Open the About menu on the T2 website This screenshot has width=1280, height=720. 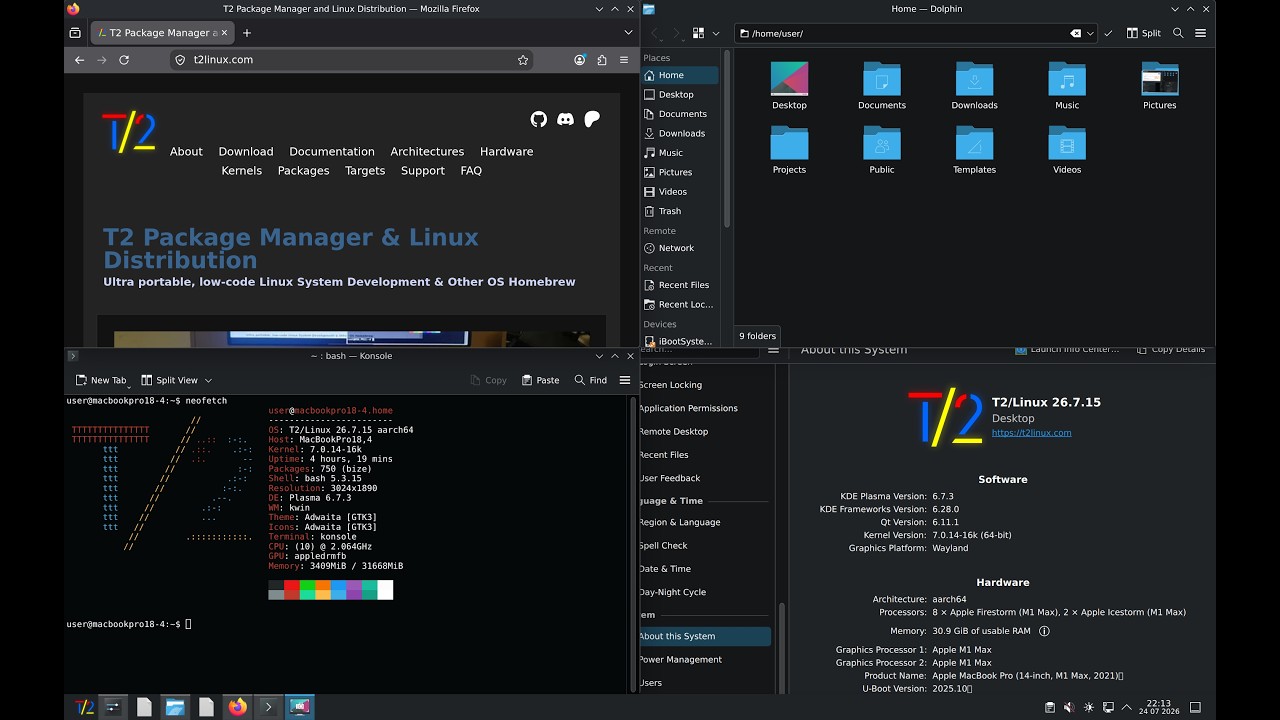point(186,151)
